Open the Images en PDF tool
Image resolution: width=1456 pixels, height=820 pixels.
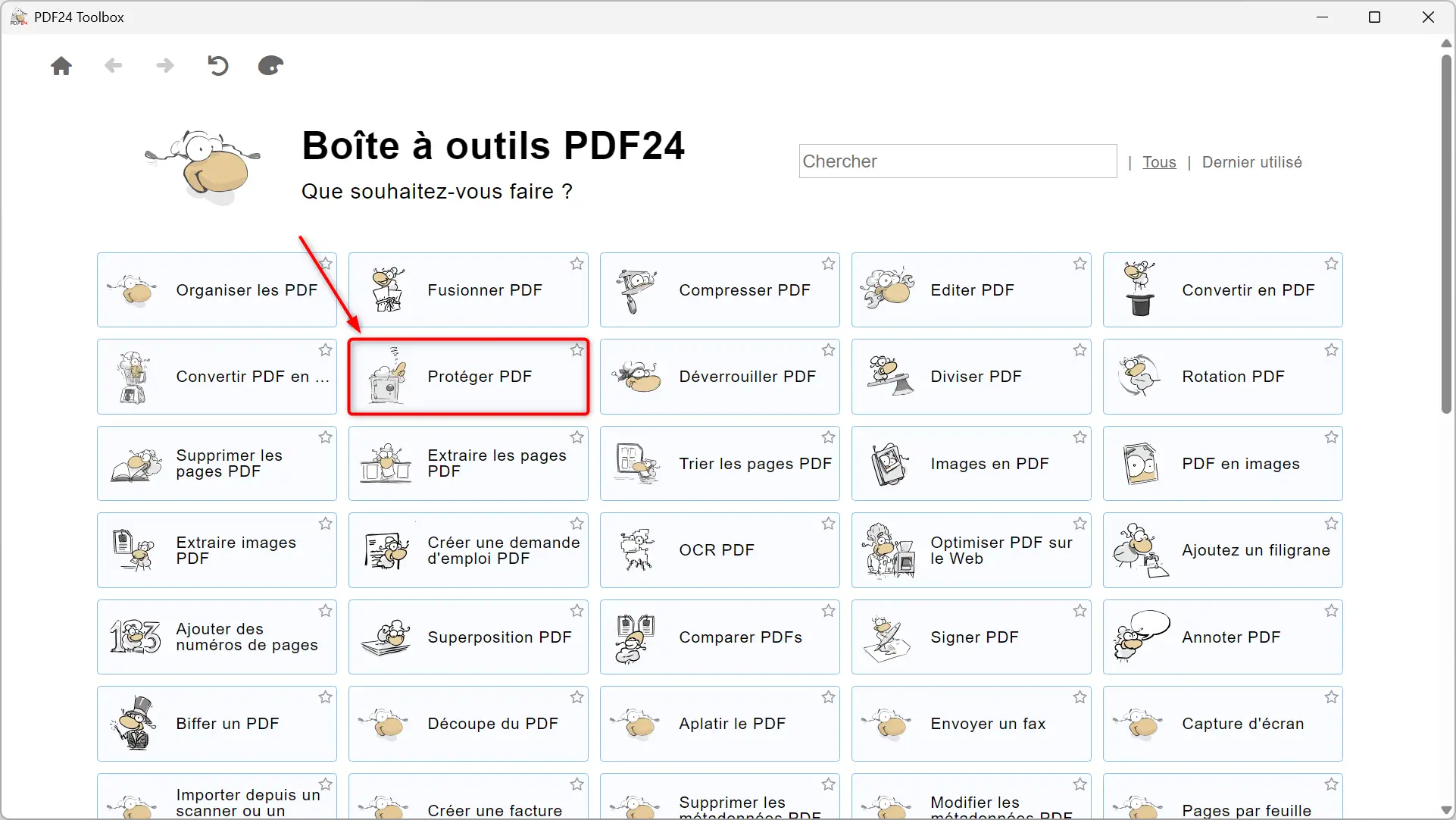tap(971, 464)
